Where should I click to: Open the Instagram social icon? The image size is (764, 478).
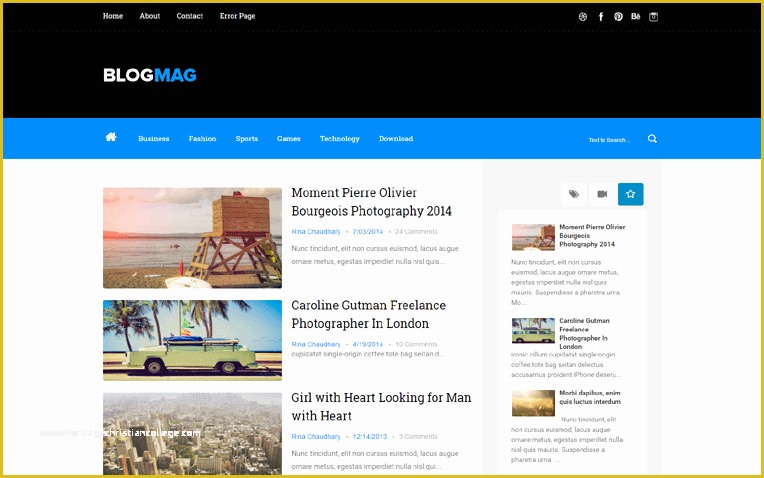click(653, 17)
